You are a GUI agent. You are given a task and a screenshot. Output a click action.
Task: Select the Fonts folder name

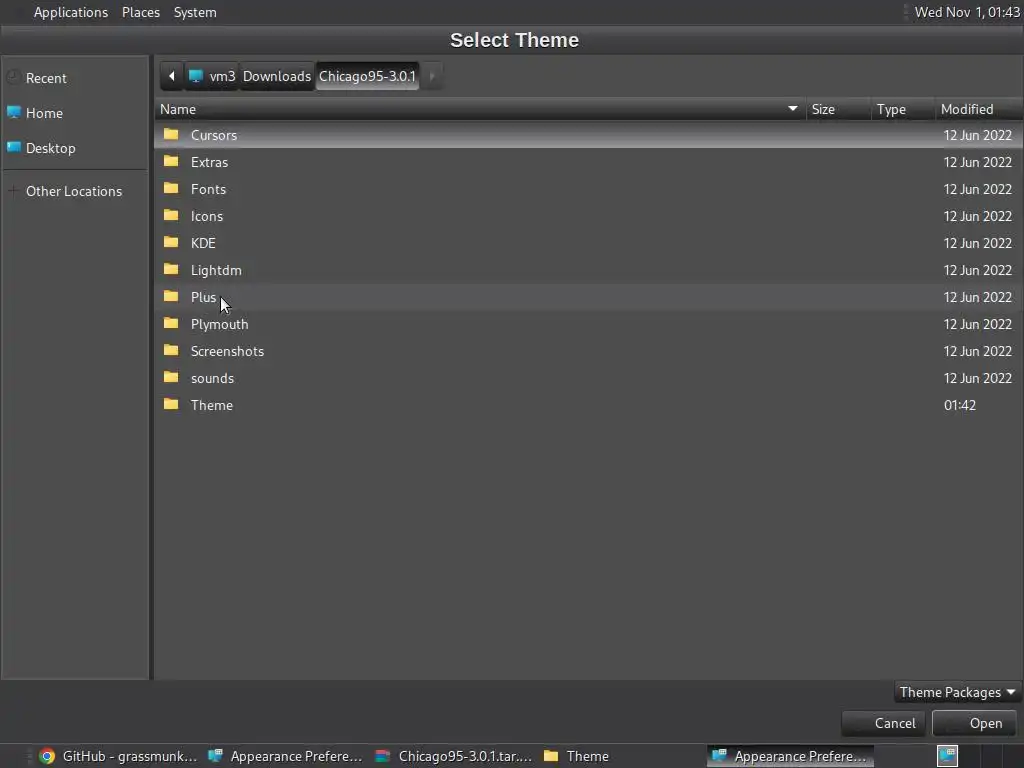click(x=208, y=189)
